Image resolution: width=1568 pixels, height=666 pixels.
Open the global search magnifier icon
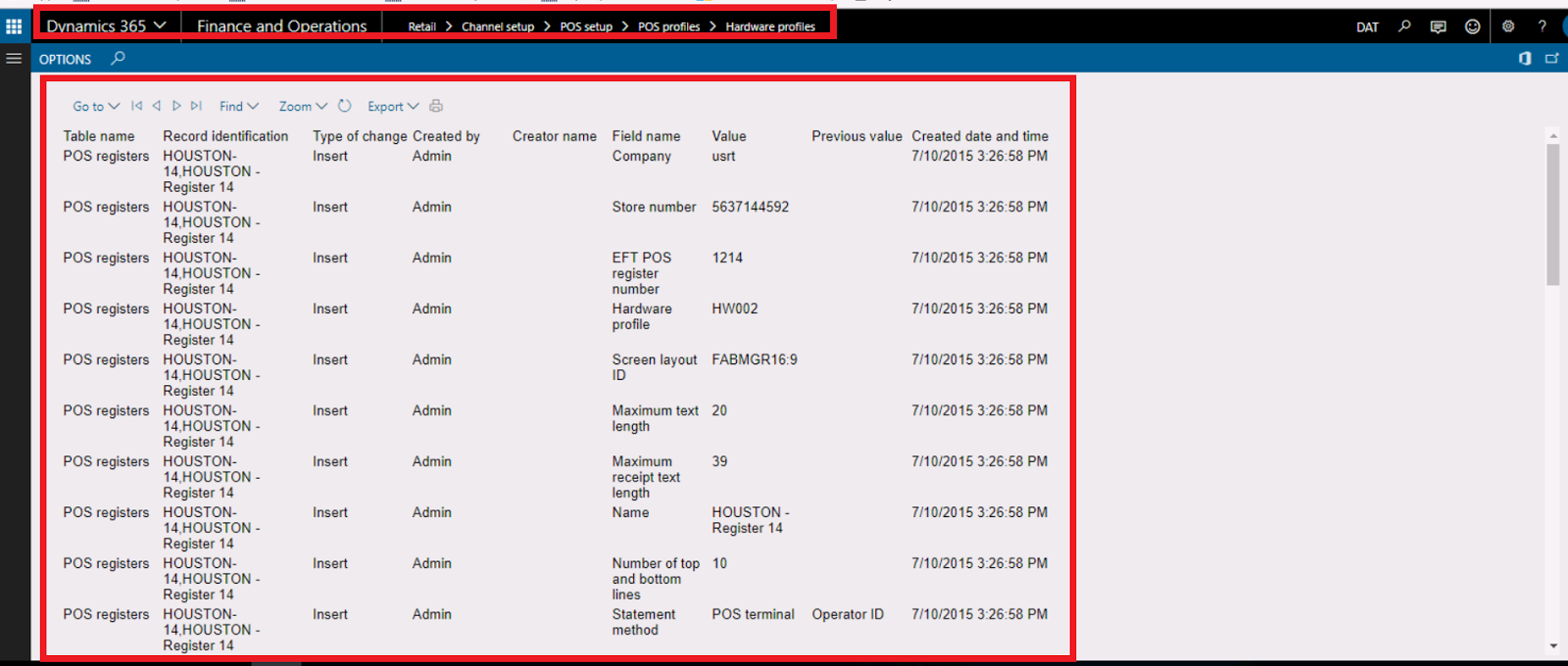click(1404, 26)
